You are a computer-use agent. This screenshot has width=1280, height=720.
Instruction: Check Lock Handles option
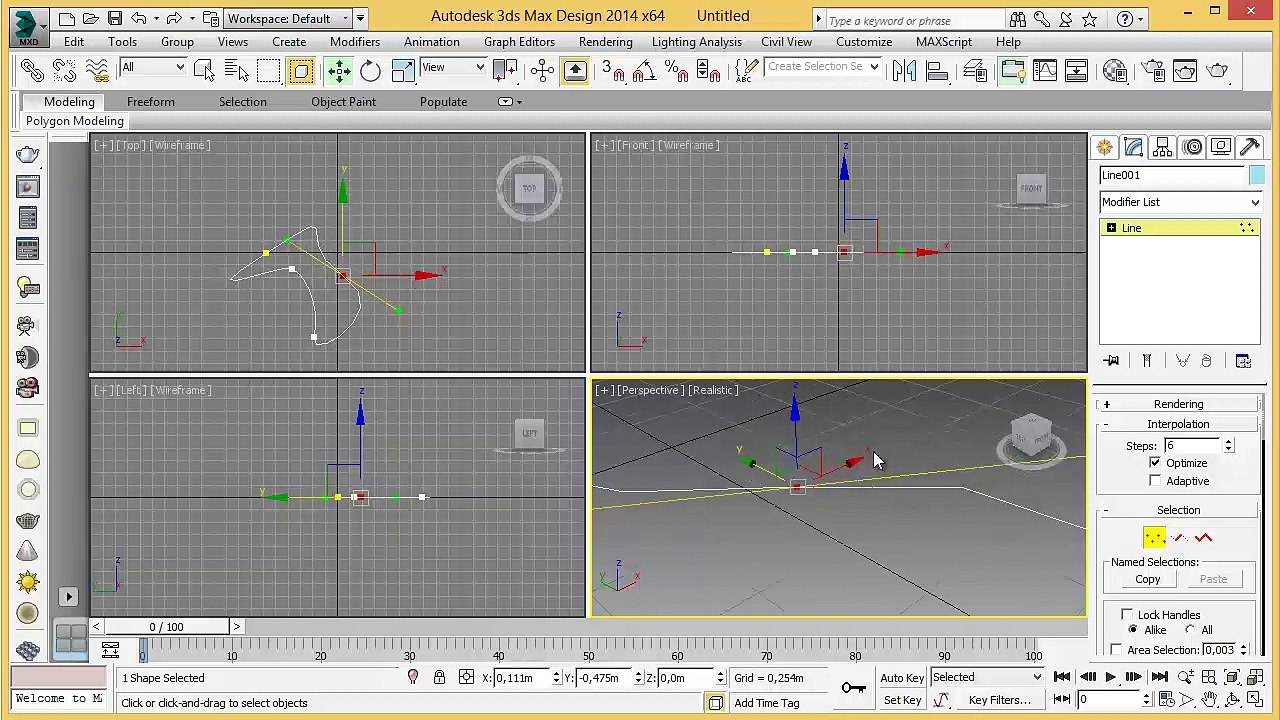pos(1127,615)
